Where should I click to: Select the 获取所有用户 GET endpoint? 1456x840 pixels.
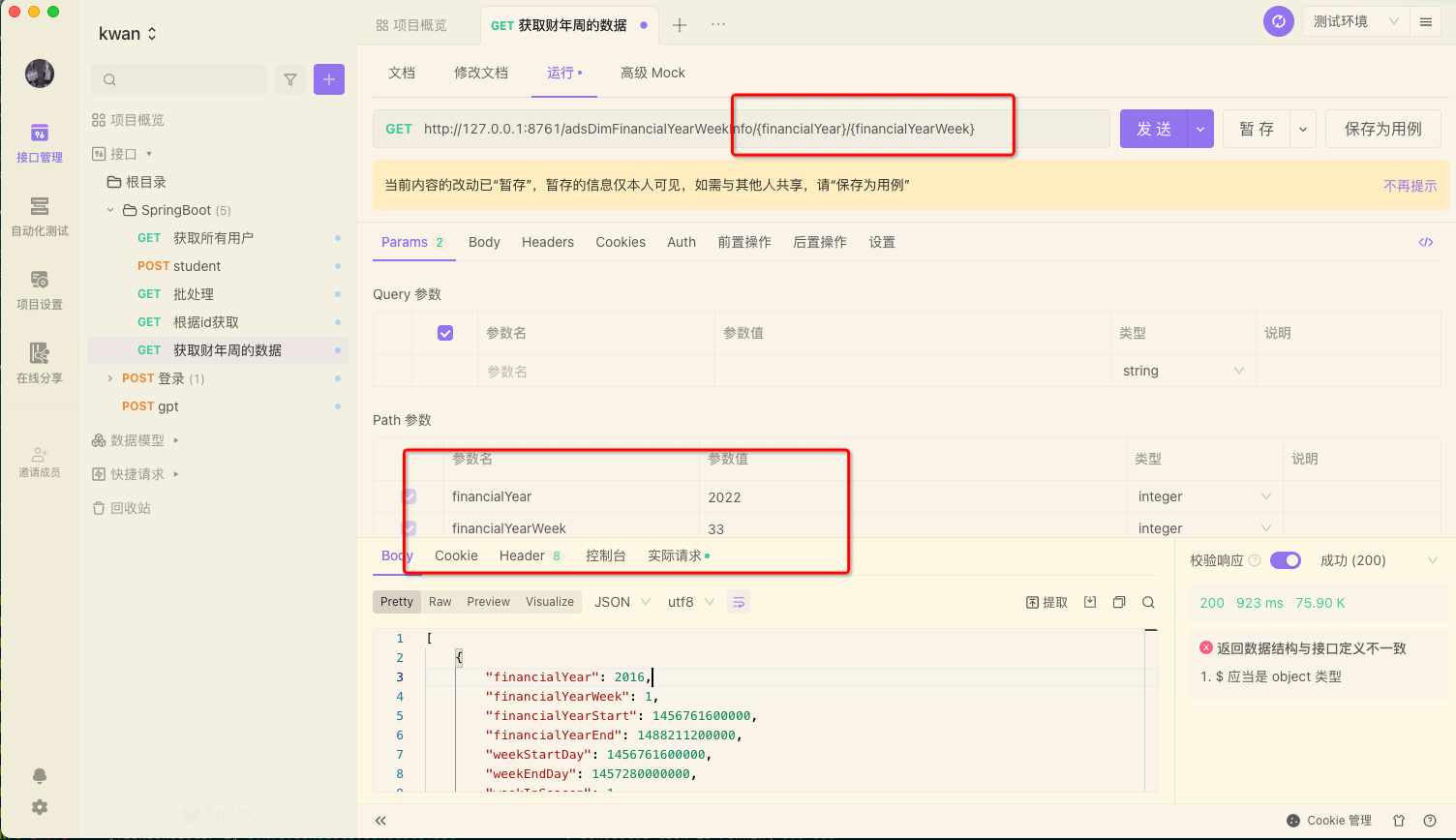pos(217,238)
